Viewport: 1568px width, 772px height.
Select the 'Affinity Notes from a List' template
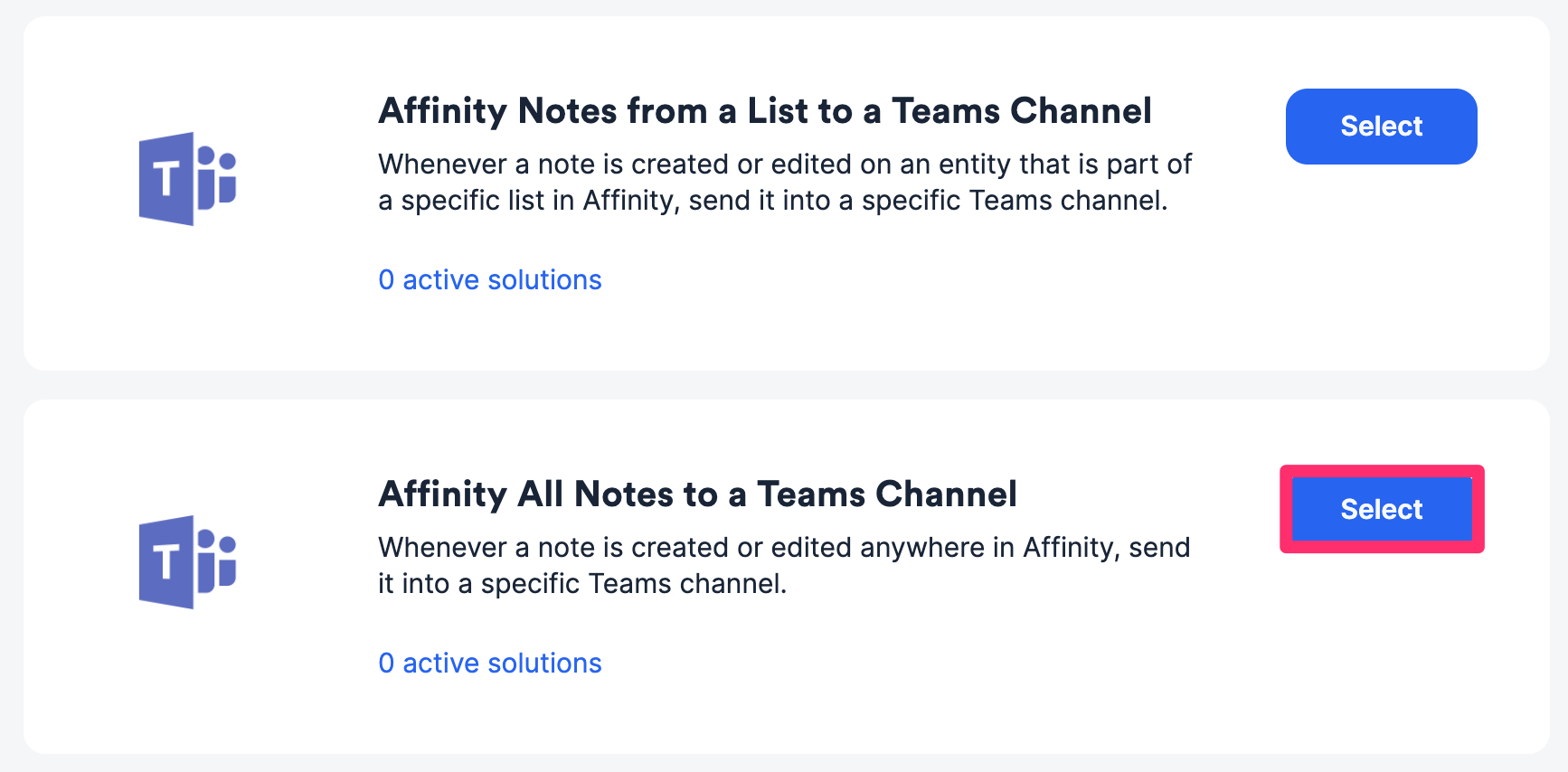pyautogui.click(x=1381, y=127)
